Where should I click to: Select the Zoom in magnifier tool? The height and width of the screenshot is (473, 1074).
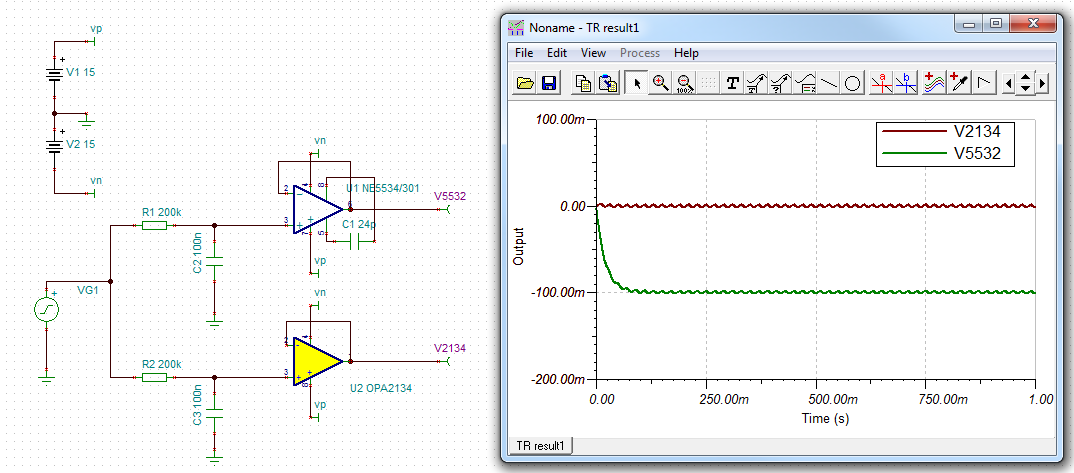coord(660,83)
